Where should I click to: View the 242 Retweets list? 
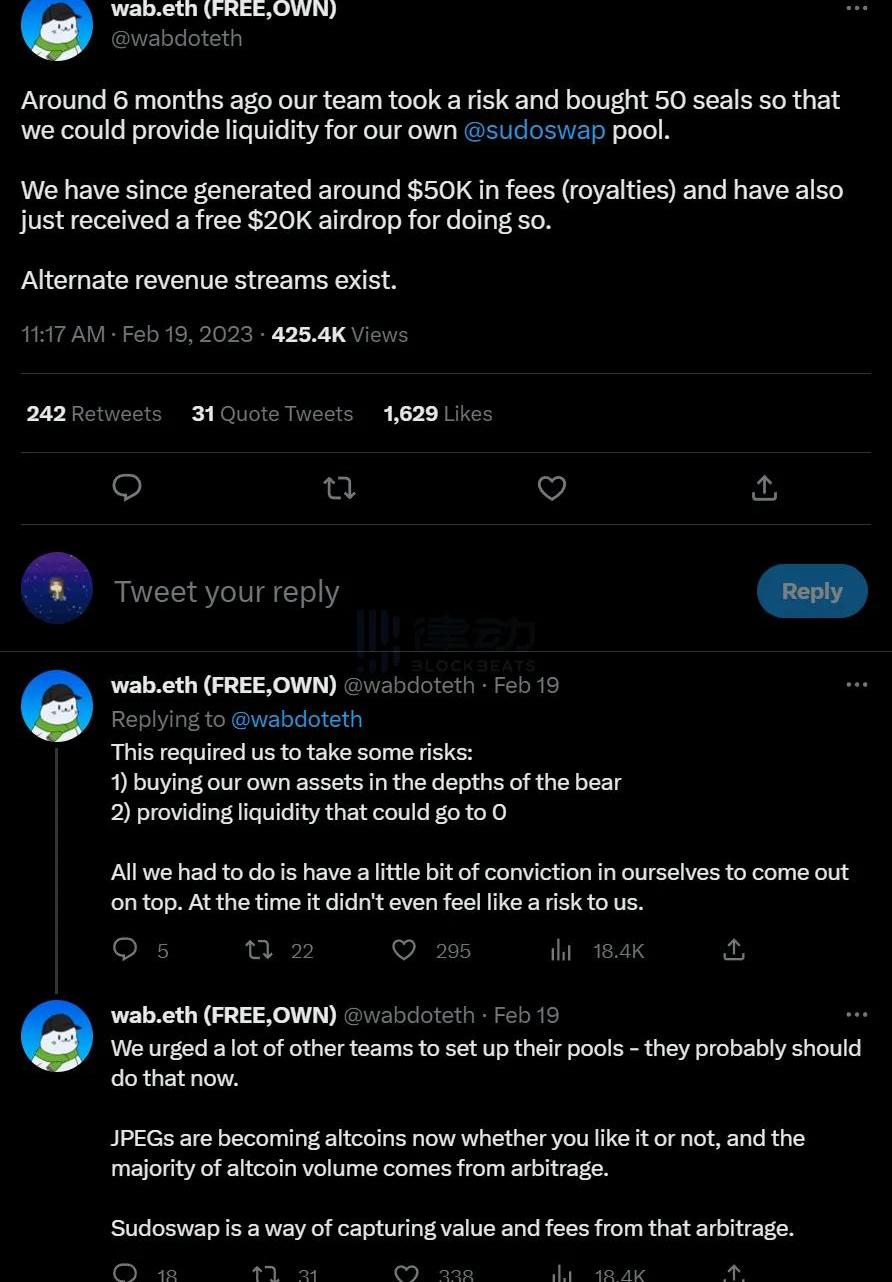[94, 414]
